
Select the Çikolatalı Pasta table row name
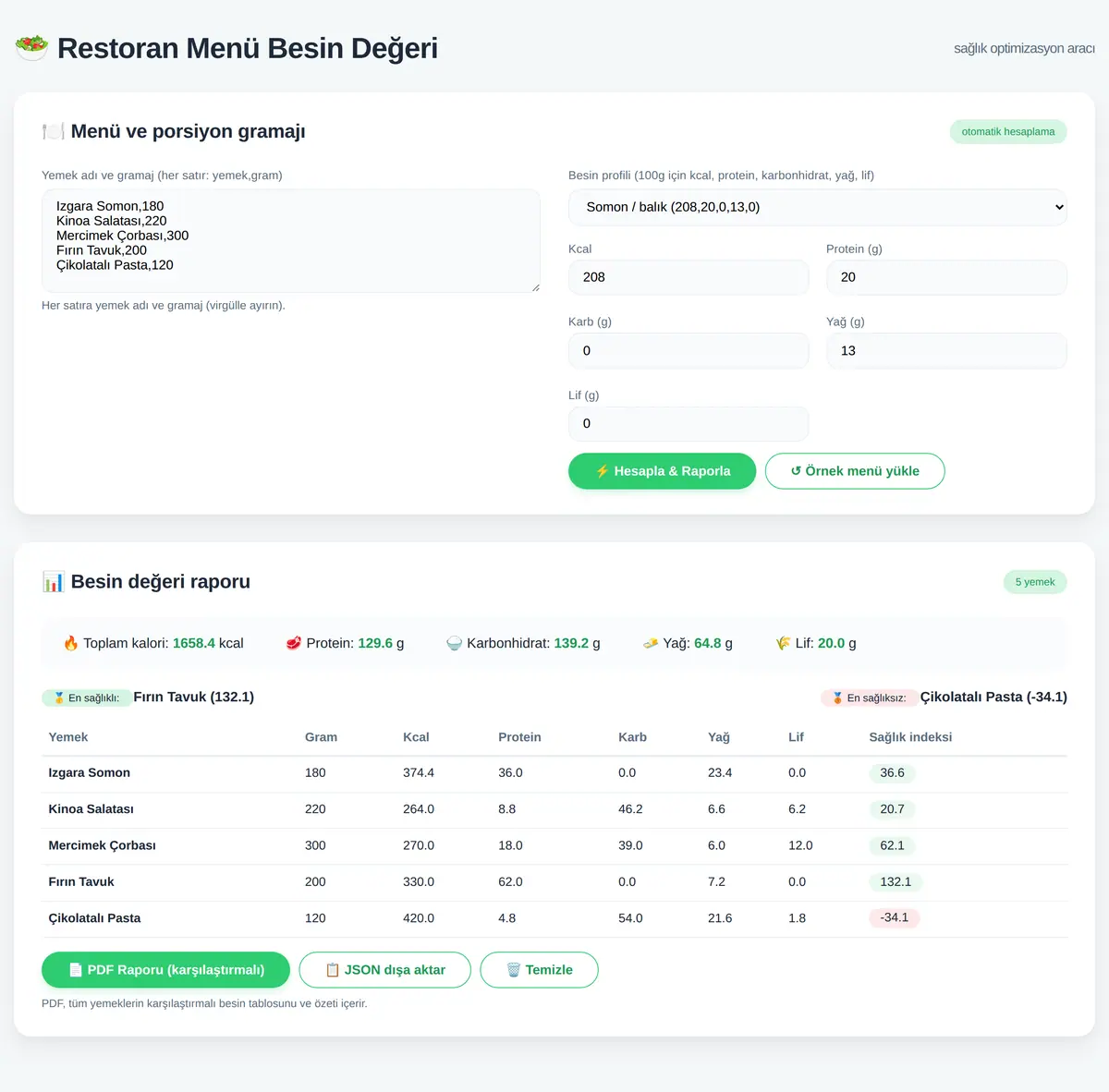tap(95, 918)
